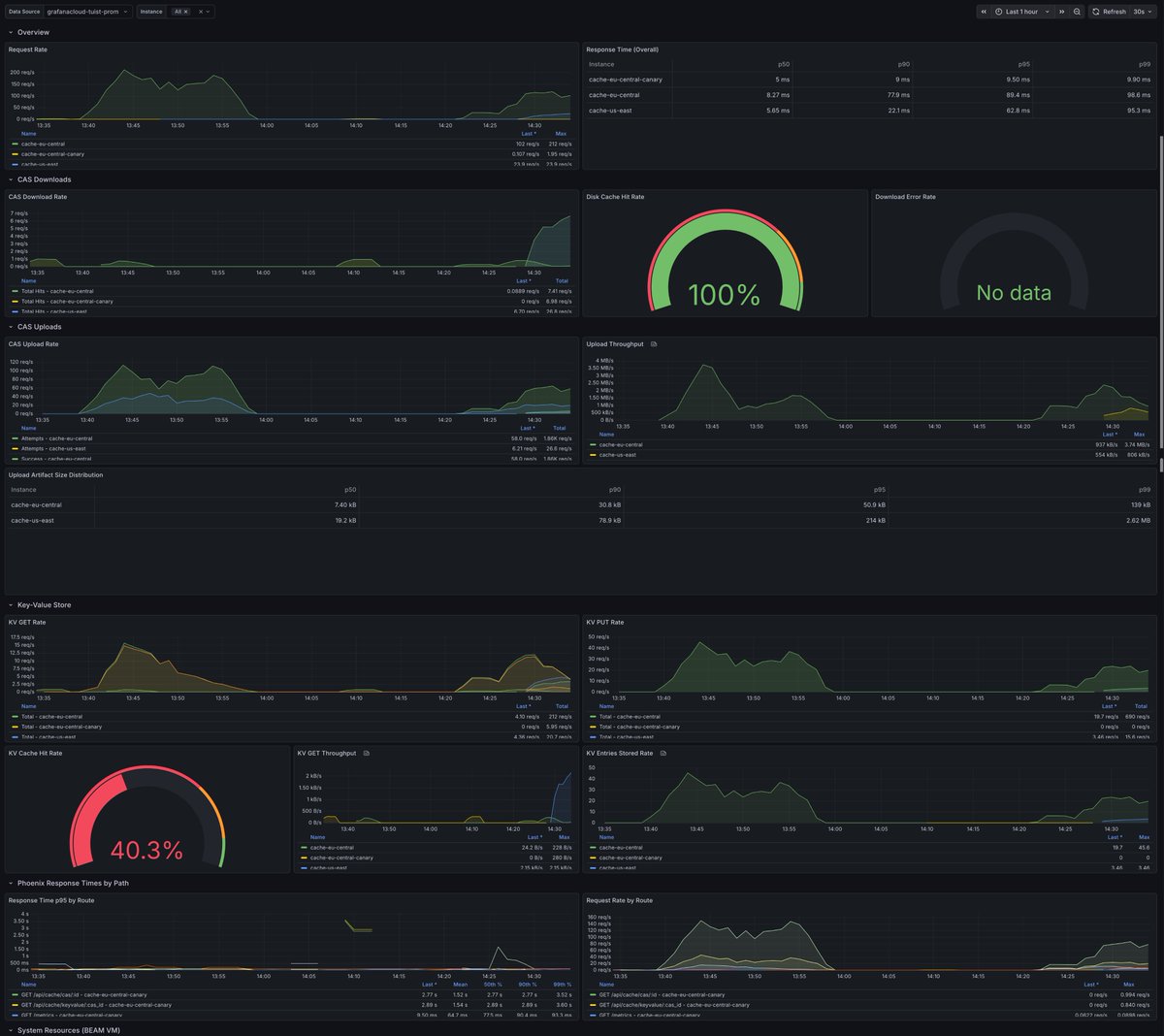Shift time range back with the double-left-arrow icon
Image resolution: width=1164 pixels, height=1036 pixels.
click(984, 12)
